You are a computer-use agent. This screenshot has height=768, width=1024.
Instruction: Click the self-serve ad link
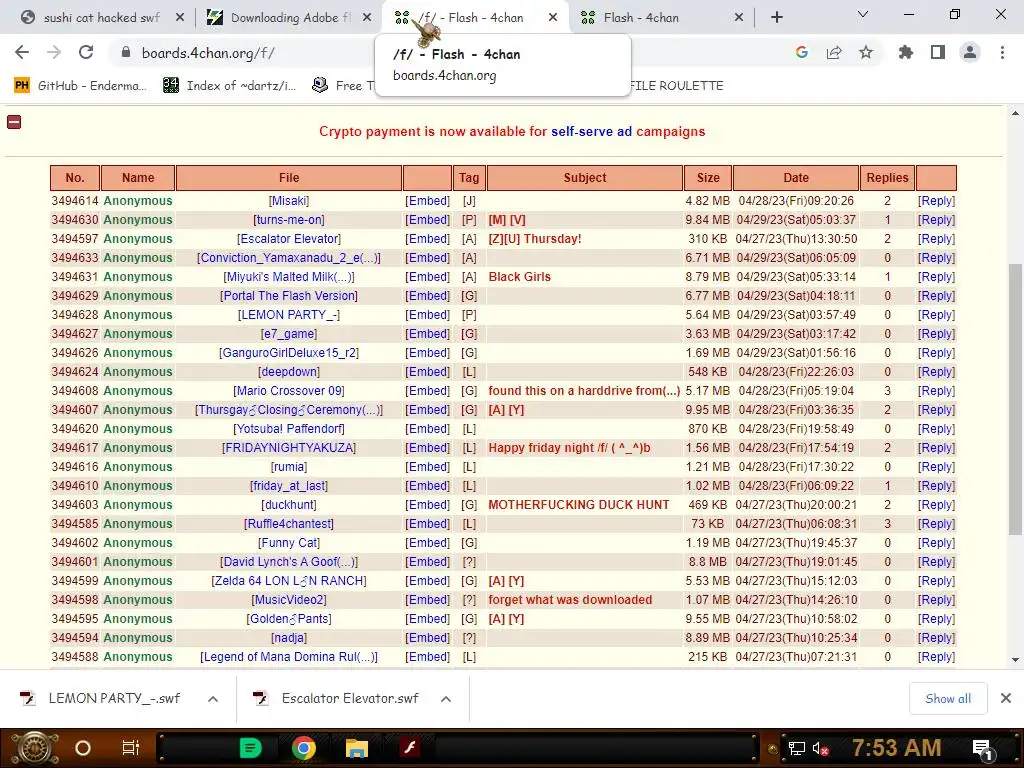[x=592, y=131]
